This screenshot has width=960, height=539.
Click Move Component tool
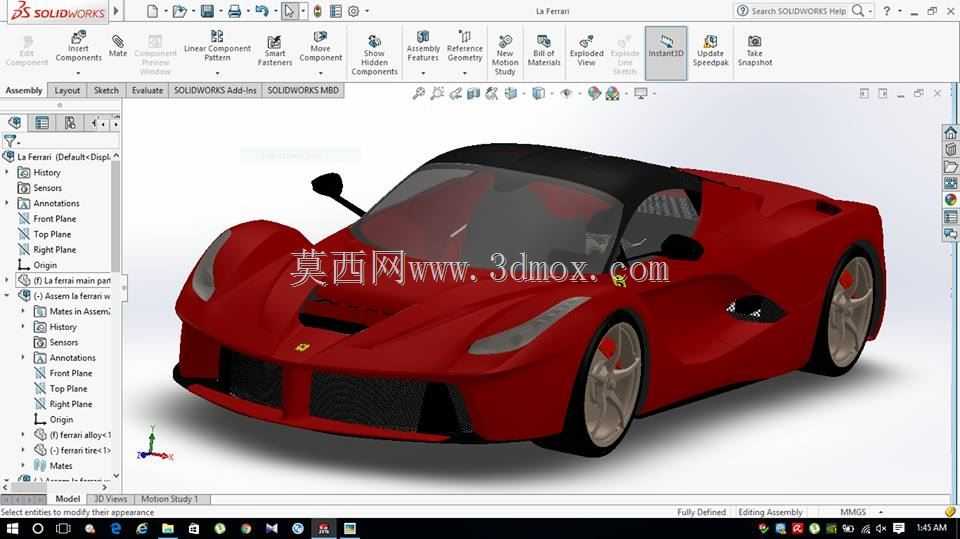(x=320, y=47)
